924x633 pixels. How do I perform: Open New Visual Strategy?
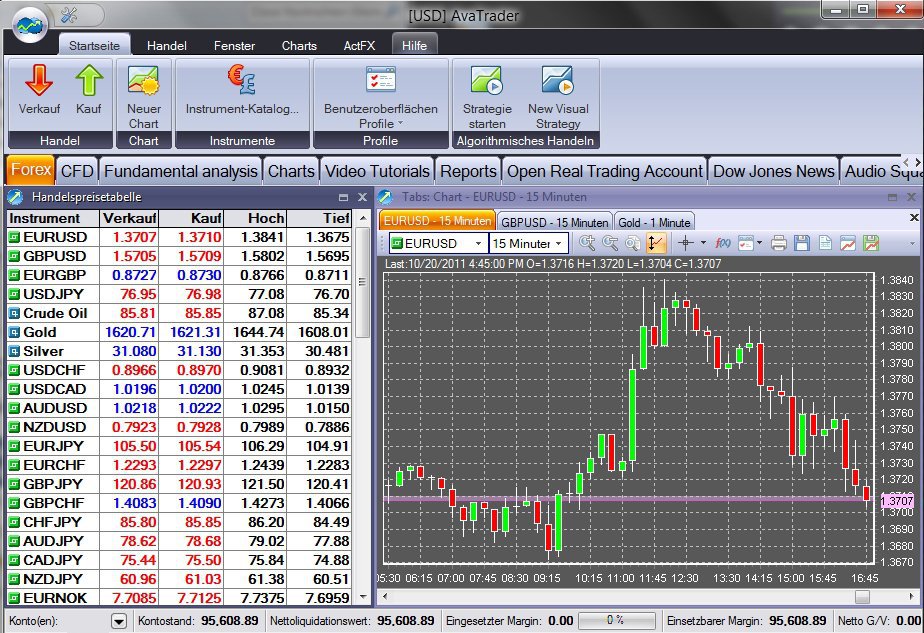558,97
